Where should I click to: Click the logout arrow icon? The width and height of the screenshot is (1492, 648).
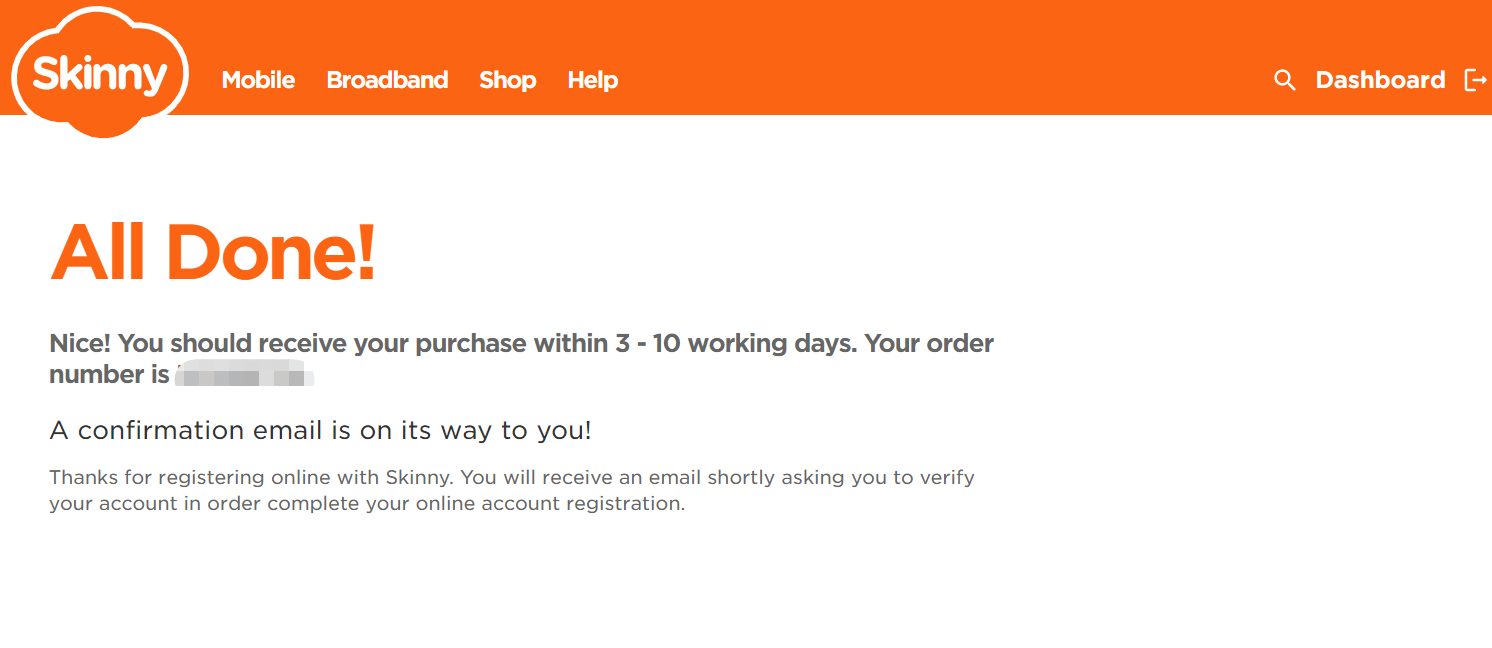pyautogui.click(x=1475, y=80)
